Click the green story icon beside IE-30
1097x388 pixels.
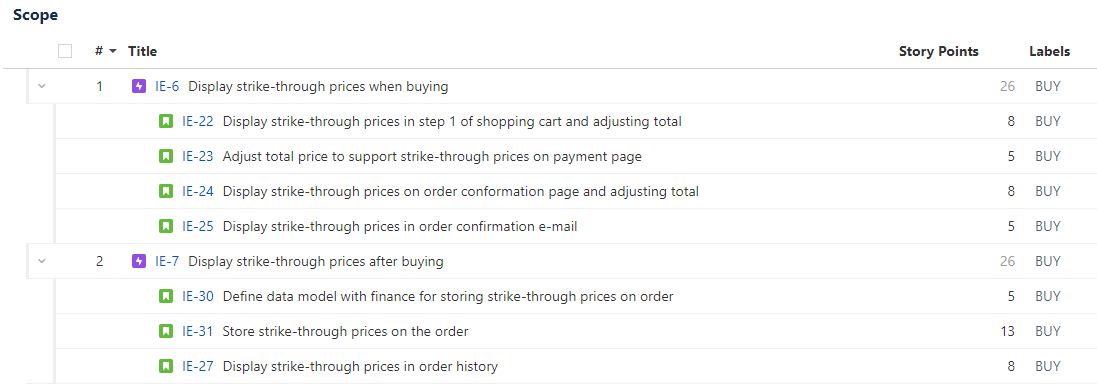(166, 296)
